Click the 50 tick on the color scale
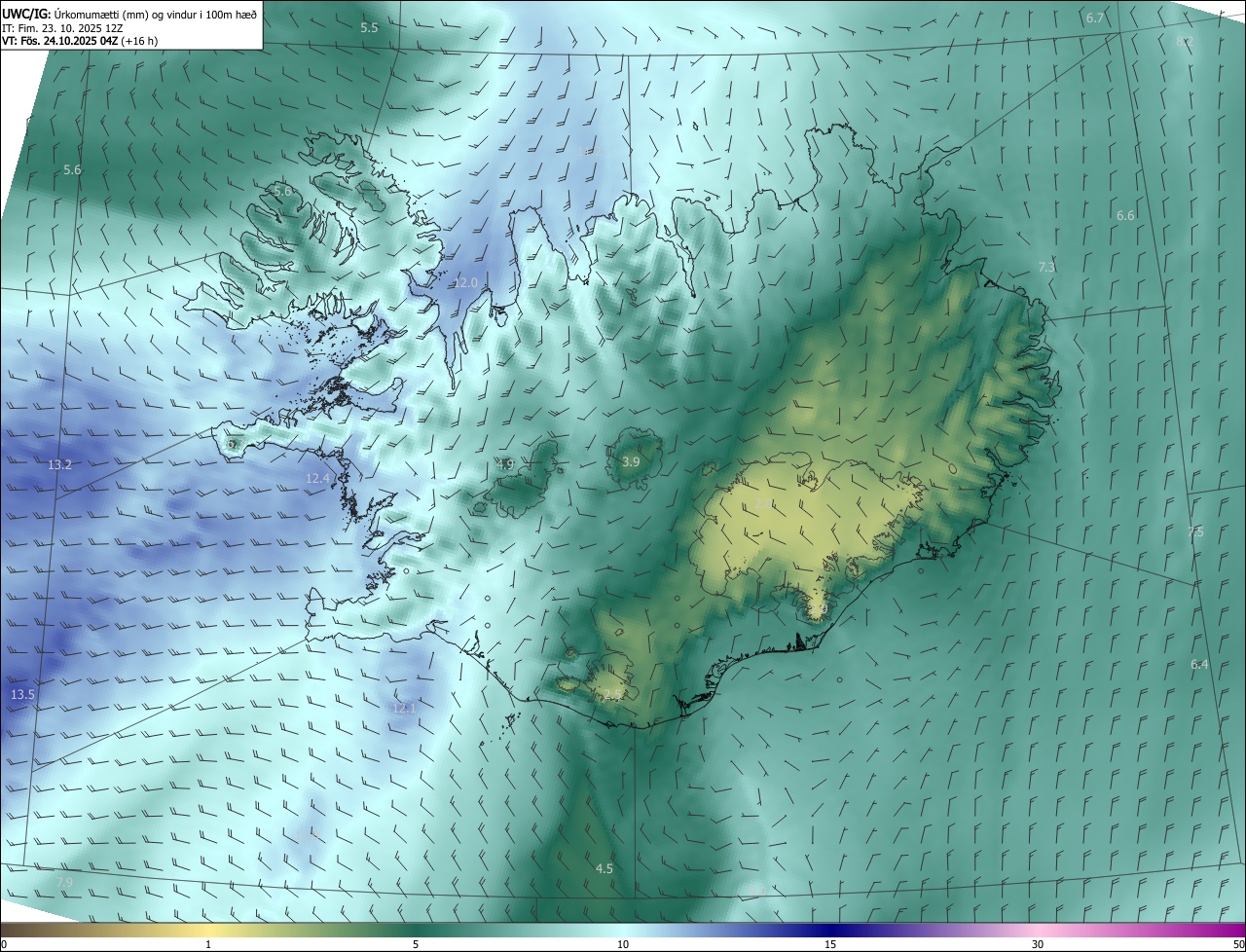This screenshot has height=952, width=1246. tap(1238, 944)
